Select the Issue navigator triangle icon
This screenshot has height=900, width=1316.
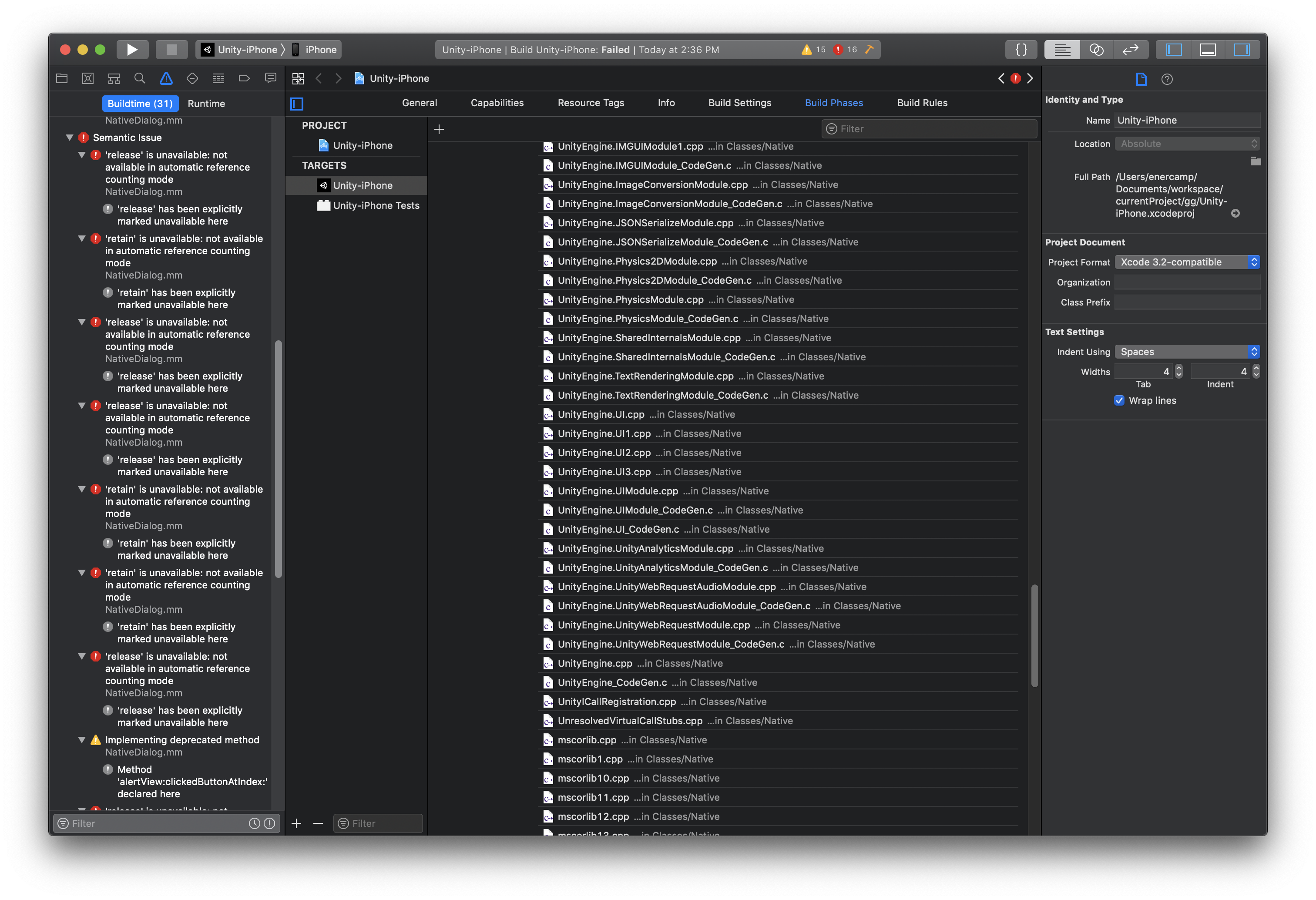(166, 78)
